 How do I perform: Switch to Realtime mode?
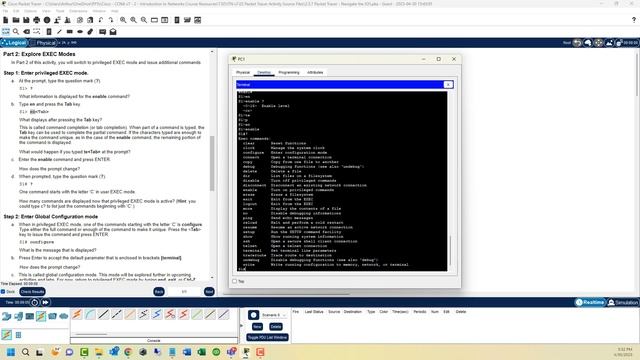click(x=589, y=302)
